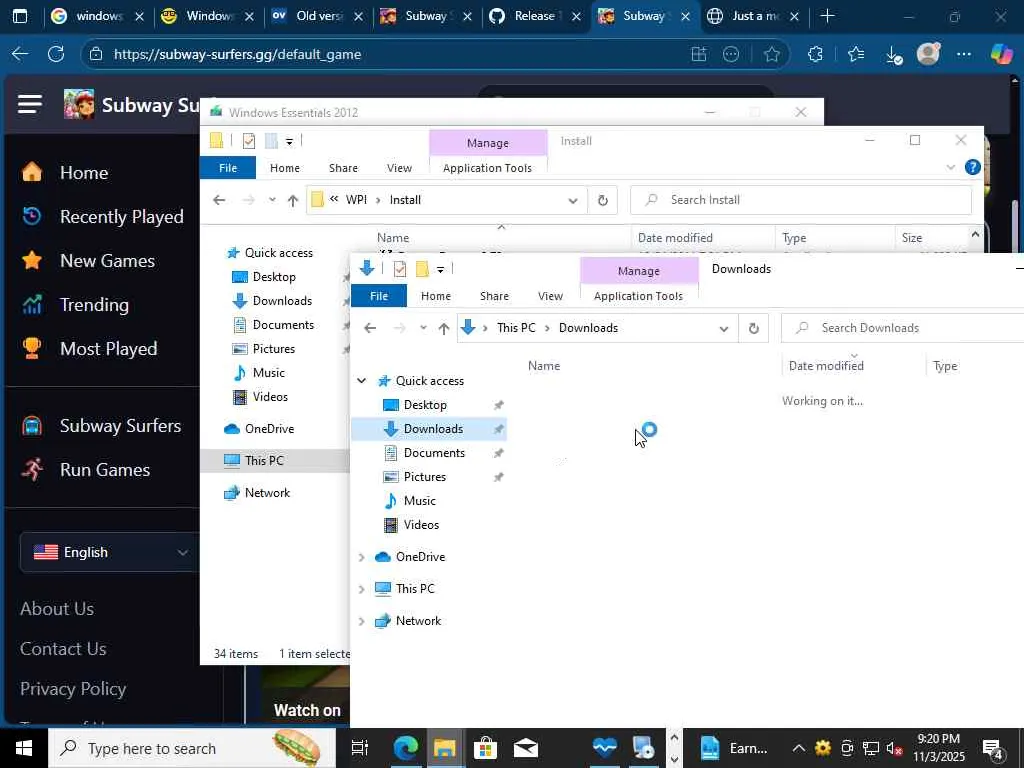Go back in the Downloads window
Image resolution: width=1024 pixels, height=768 pixels.
point(370,328)
